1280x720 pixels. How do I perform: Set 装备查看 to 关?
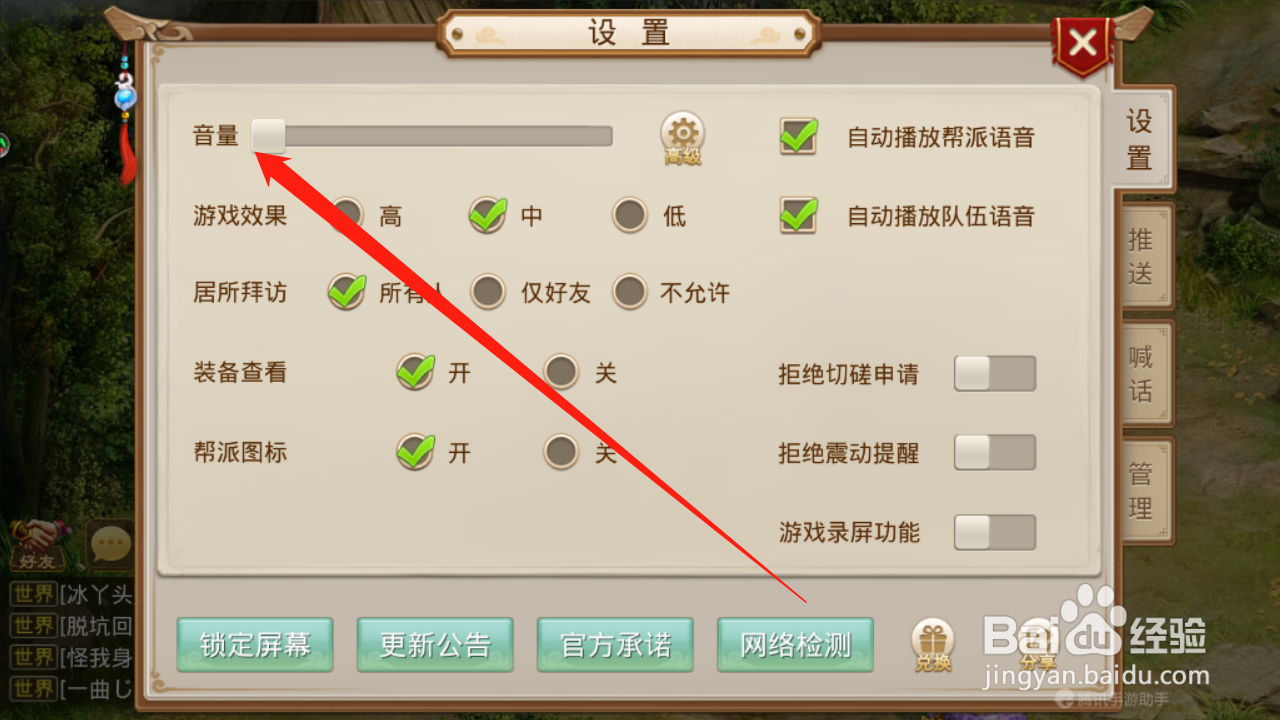coord(561,372)
